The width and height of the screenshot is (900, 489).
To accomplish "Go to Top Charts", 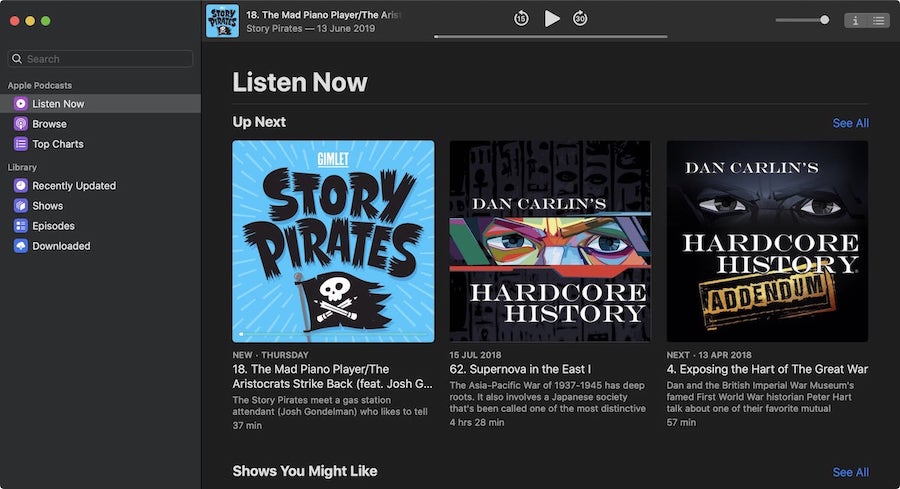I will coord(100,144).
